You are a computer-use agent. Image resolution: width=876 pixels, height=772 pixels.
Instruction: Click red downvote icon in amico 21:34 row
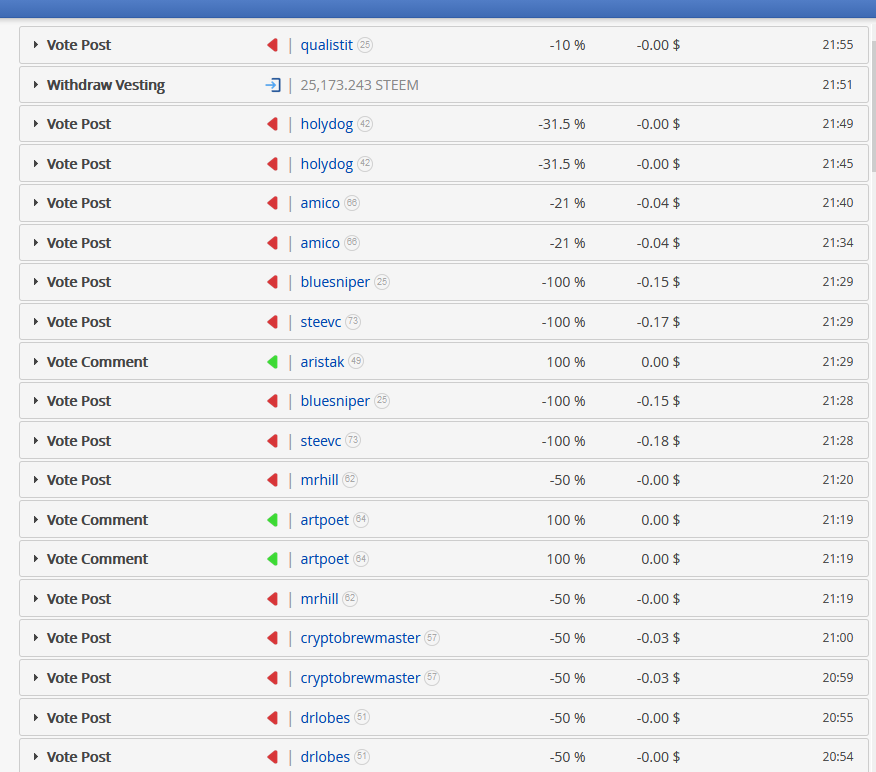[273, 243]
